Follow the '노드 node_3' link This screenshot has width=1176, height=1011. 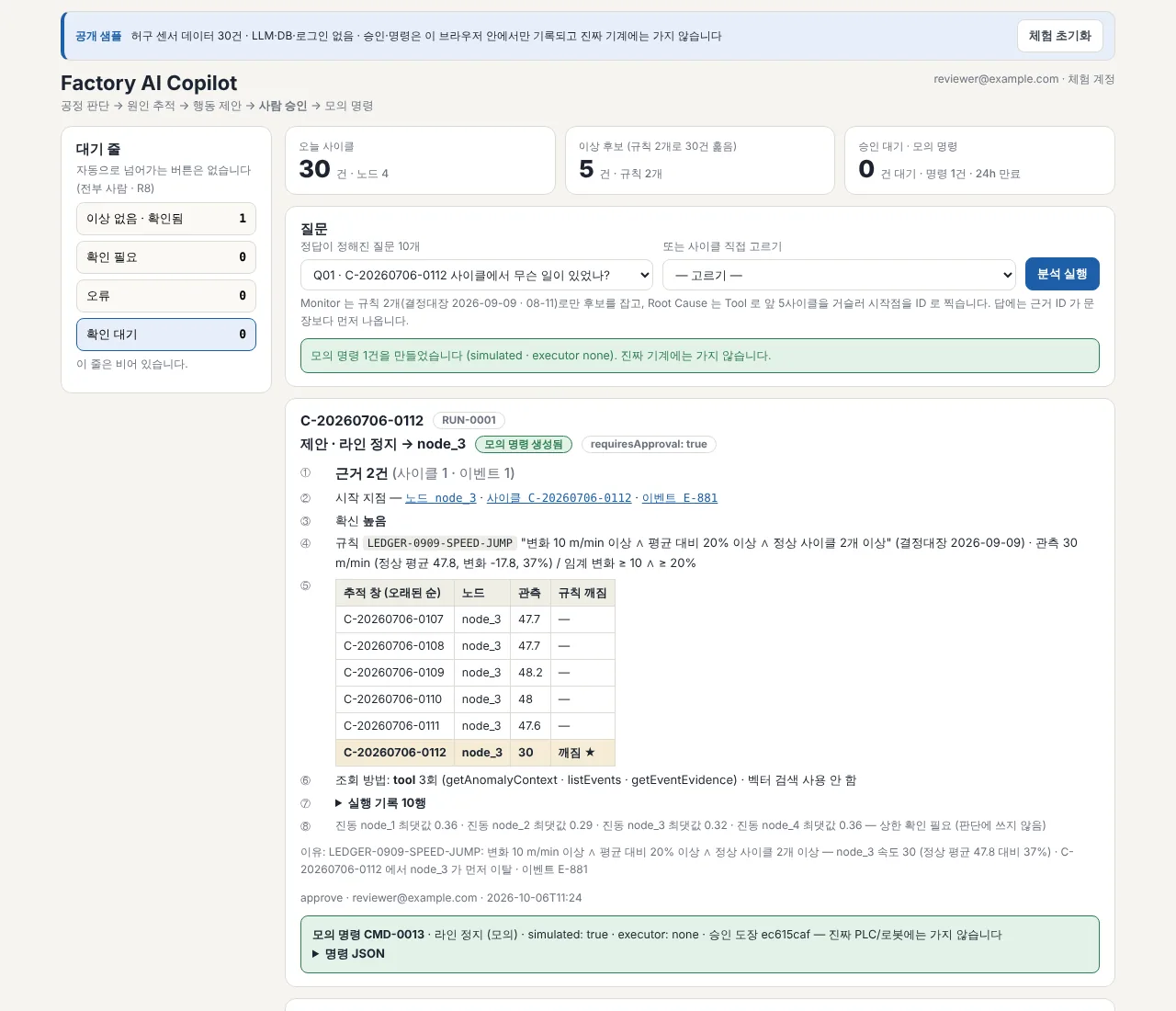tap(441, 498)
